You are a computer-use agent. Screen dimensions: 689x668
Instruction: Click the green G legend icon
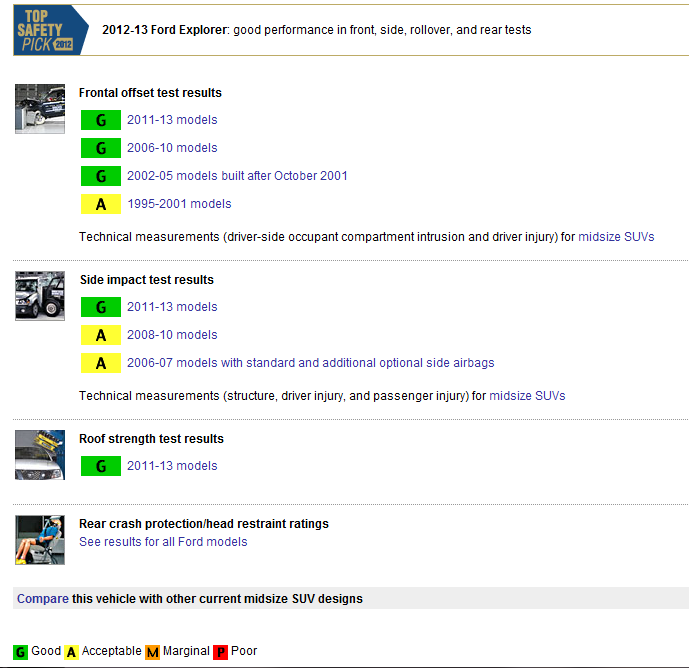click(21, 652)
